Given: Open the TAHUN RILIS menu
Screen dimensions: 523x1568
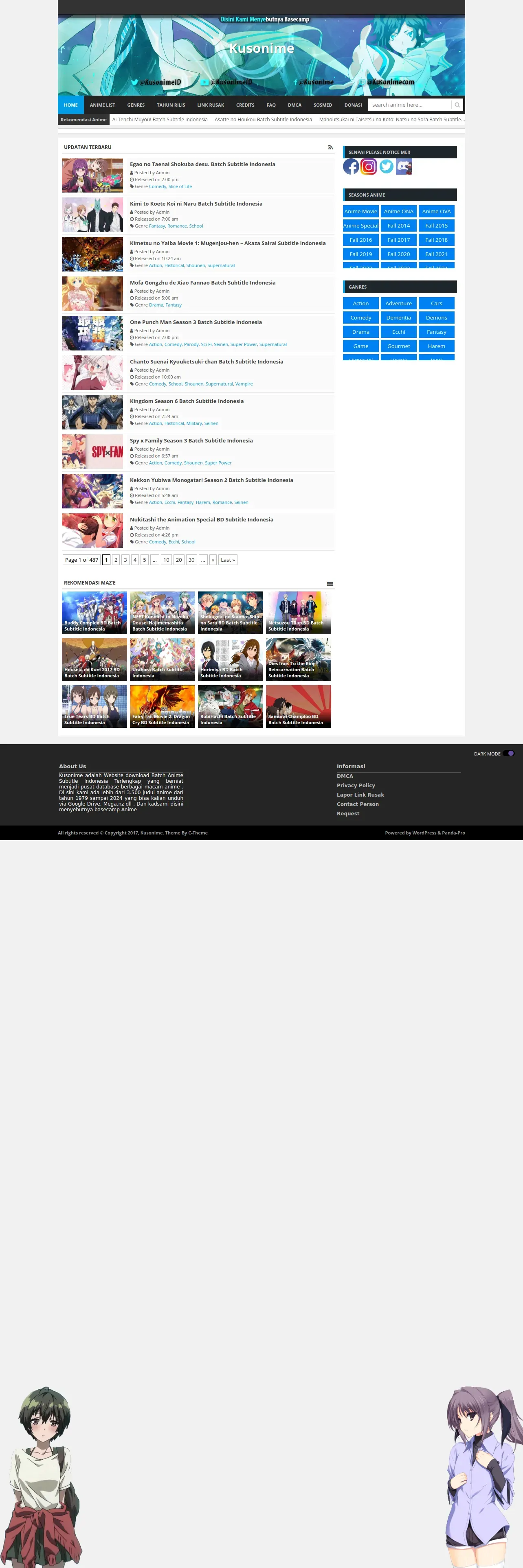Looking at the screenshot, I should (x=171, y=105).
